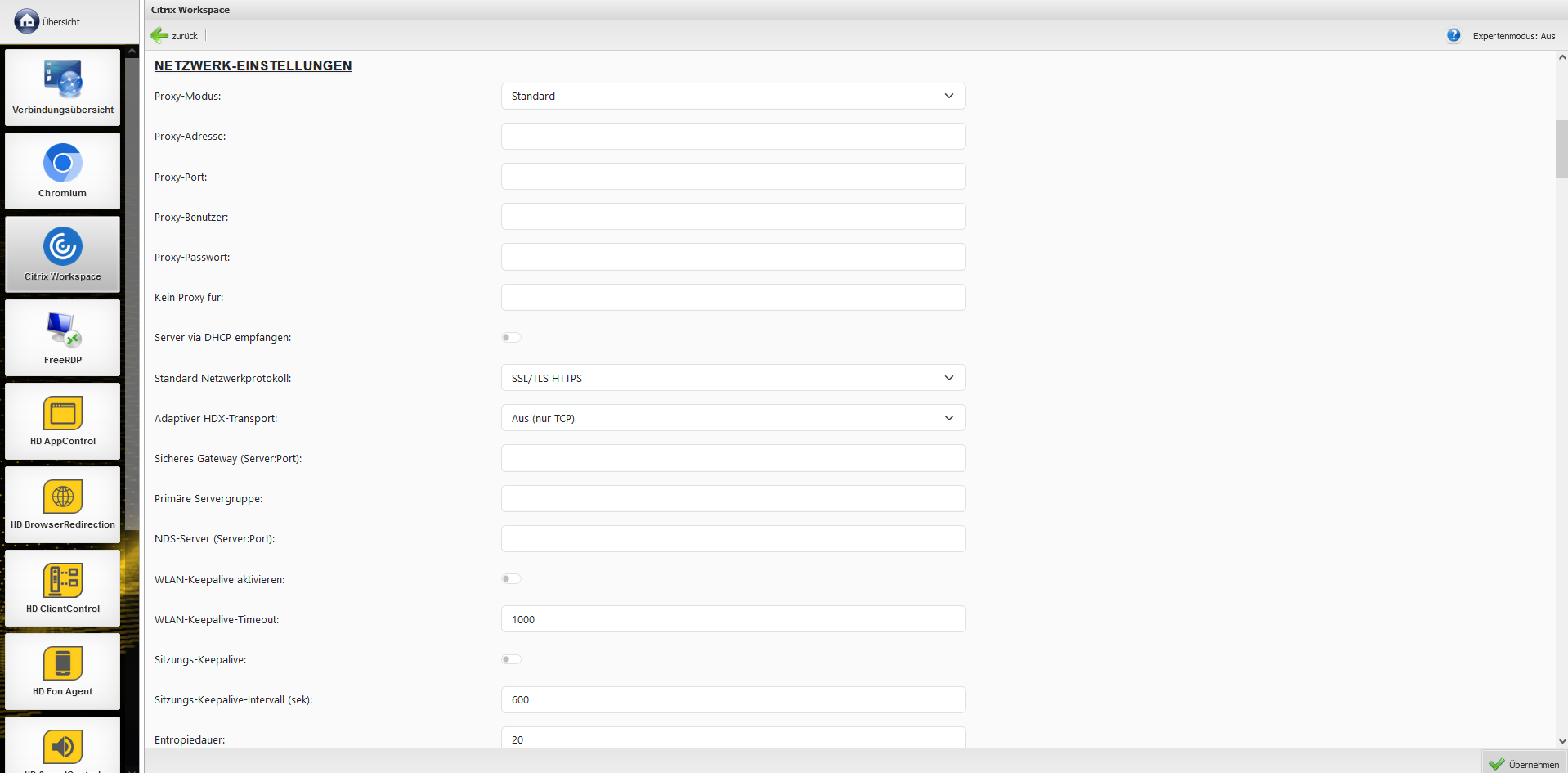Click the main settings vertical scrollbar thumb
This screenshot has height=773, width=1568.
[1561, 149]
